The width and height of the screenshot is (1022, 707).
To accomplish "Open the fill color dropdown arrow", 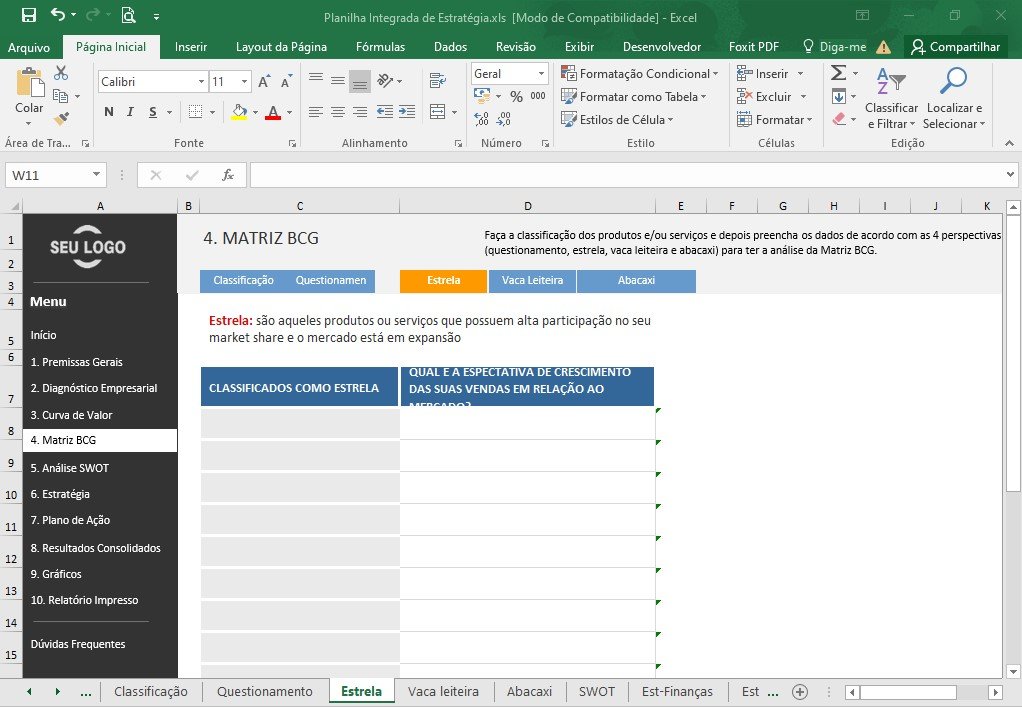I will [256, 113].
